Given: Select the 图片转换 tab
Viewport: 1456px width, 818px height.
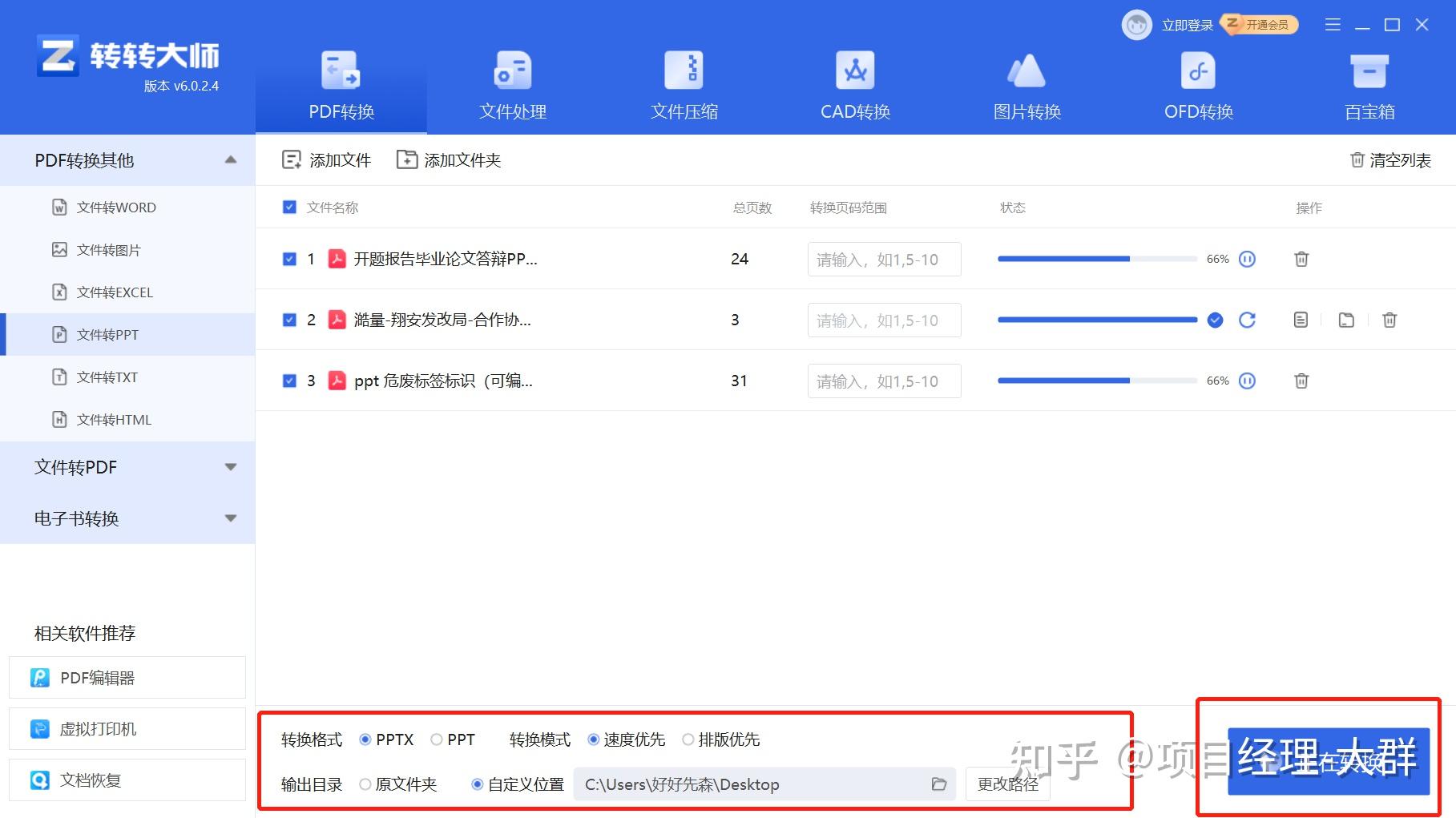Looking at the screenshot, I should tap(1027, 86).
